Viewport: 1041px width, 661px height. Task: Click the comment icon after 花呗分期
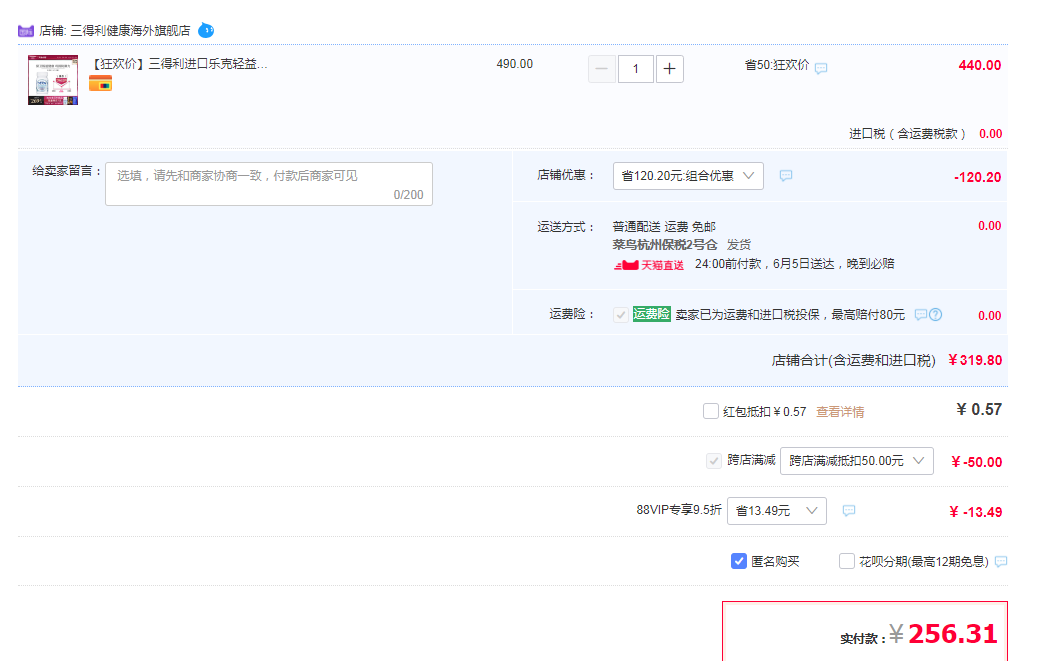pos(1001,561)
